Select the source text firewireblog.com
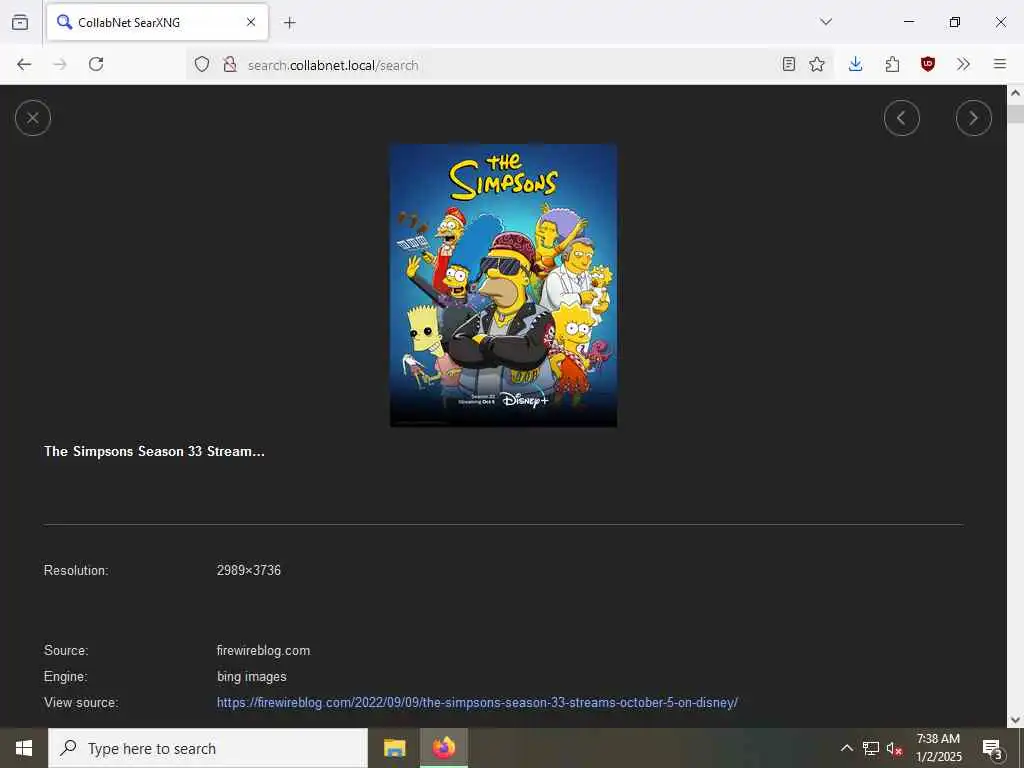Viewport: 1024px width, 768px height. (x=263, y=650)
